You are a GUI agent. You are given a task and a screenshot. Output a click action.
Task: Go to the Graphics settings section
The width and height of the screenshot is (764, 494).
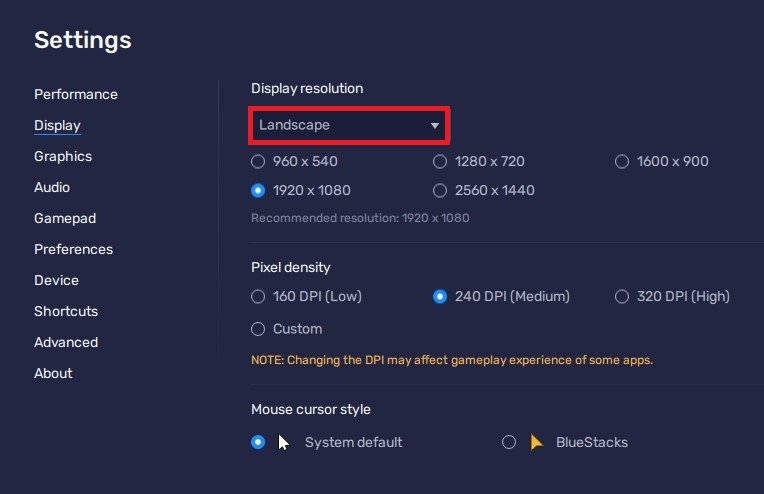coord(63,156)
